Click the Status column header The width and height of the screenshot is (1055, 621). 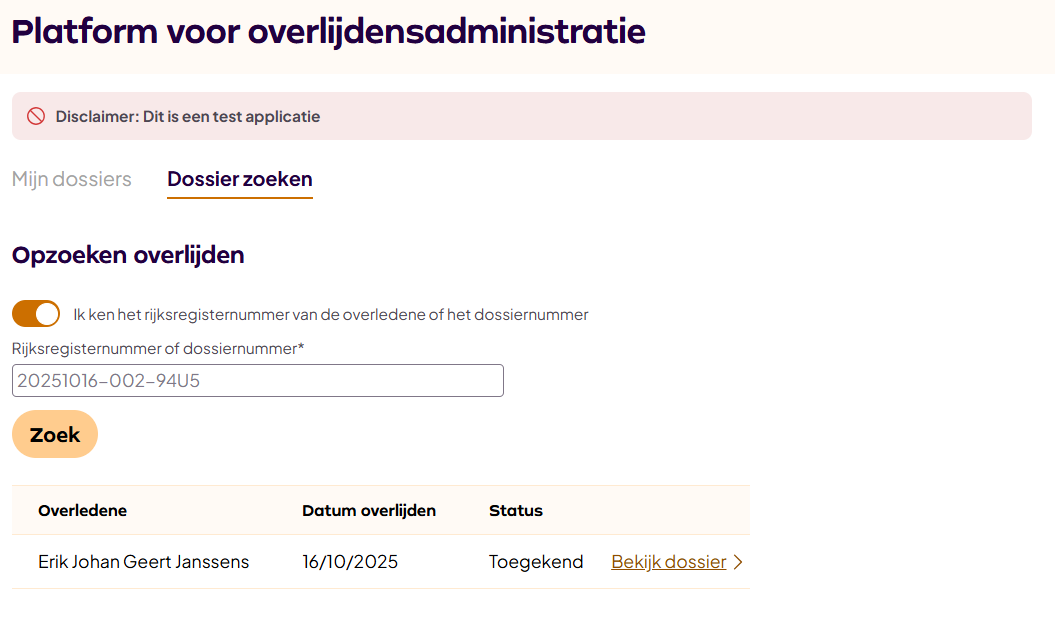click(516, 511)
